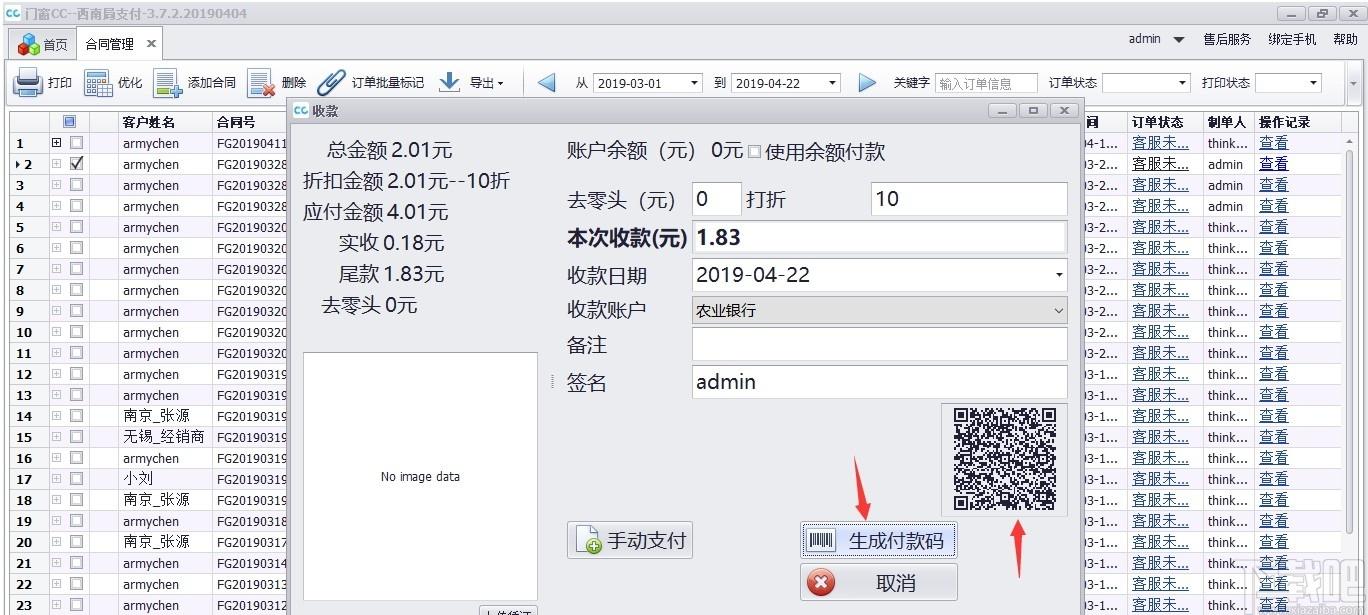1368x615 pixels.
Task: Click the payment QR code image
Action: 1004,459
